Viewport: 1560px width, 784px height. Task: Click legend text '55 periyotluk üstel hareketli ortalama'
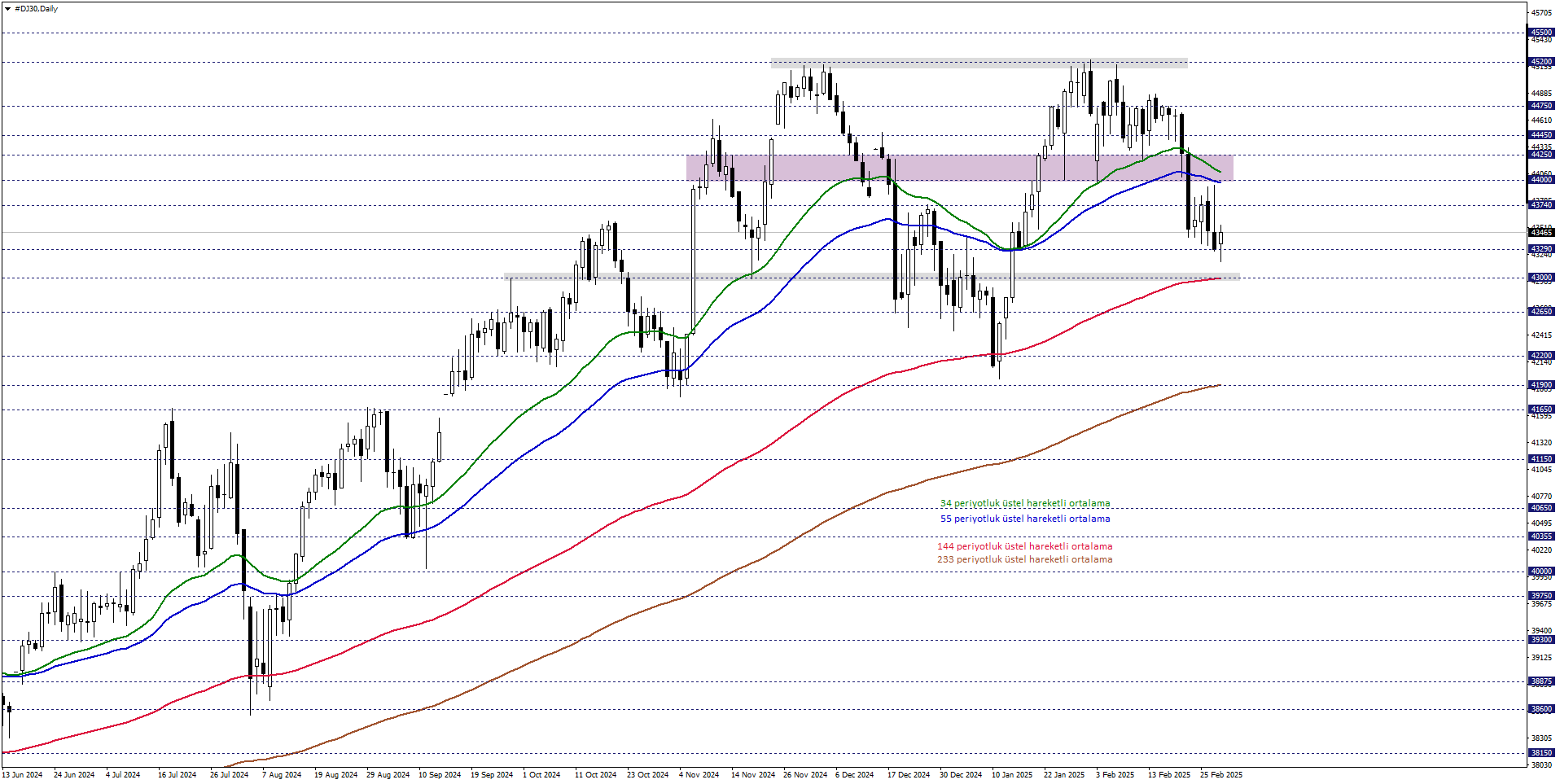1025,519
